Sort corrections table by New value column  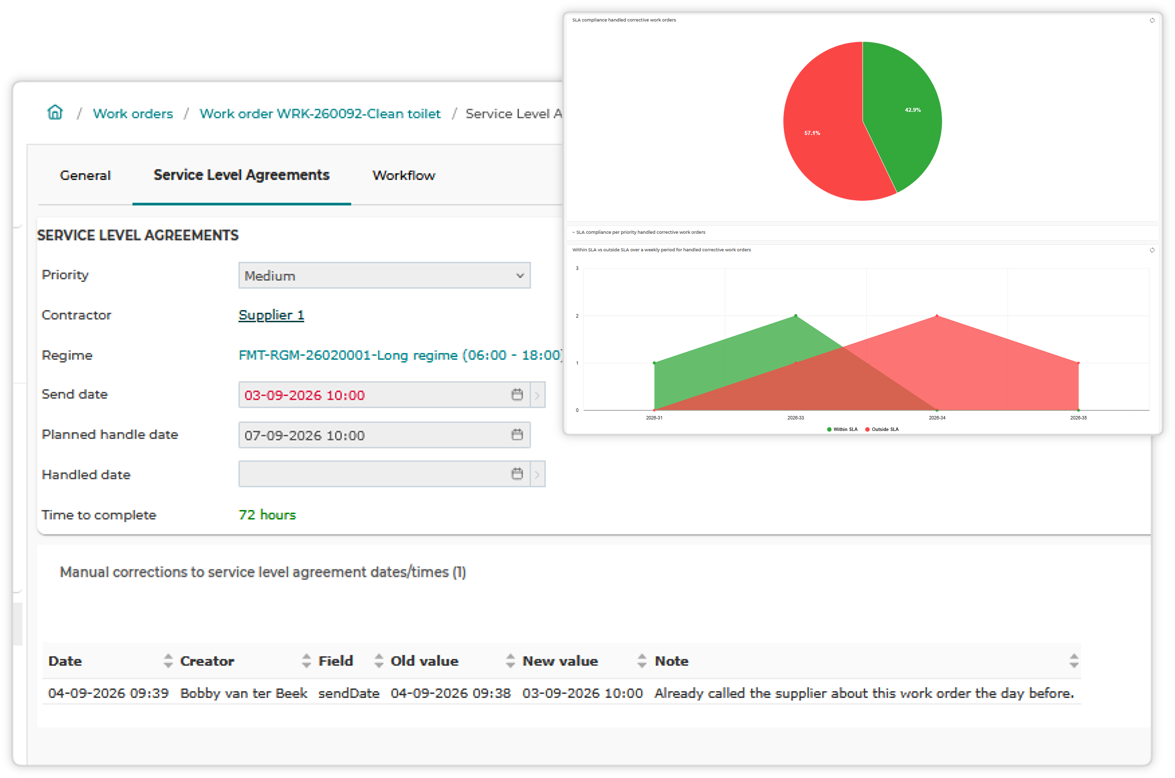(641, 661)
